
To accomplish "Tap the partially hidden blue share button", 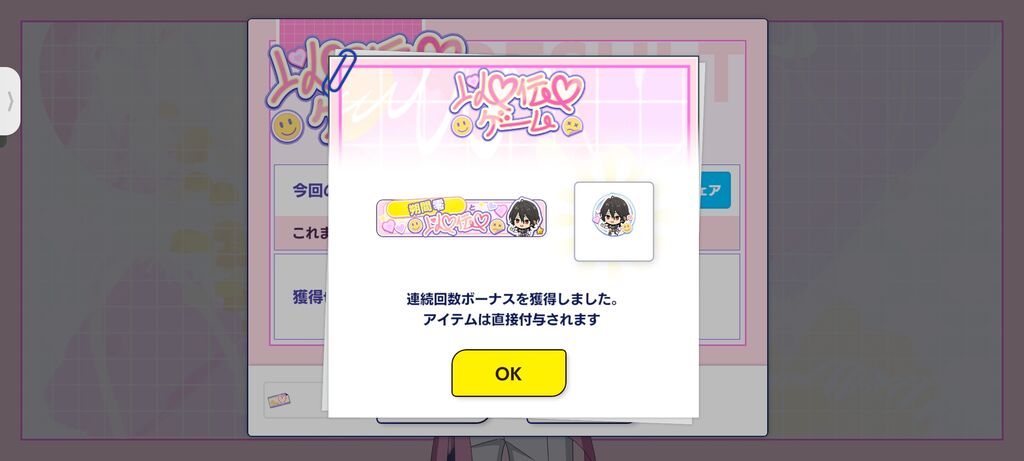I will click(714, 190).
